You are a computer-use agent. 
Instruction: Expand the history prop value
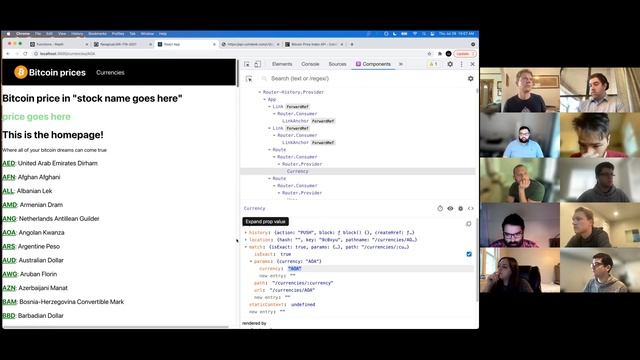[x=246, y=233]
